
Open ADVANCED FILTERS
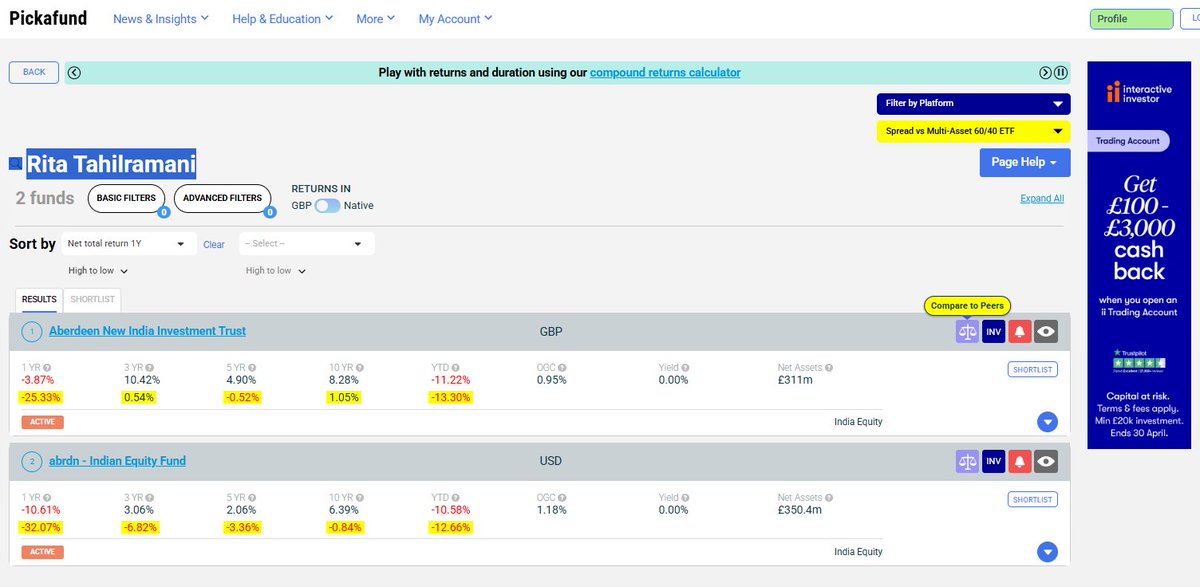222,198
